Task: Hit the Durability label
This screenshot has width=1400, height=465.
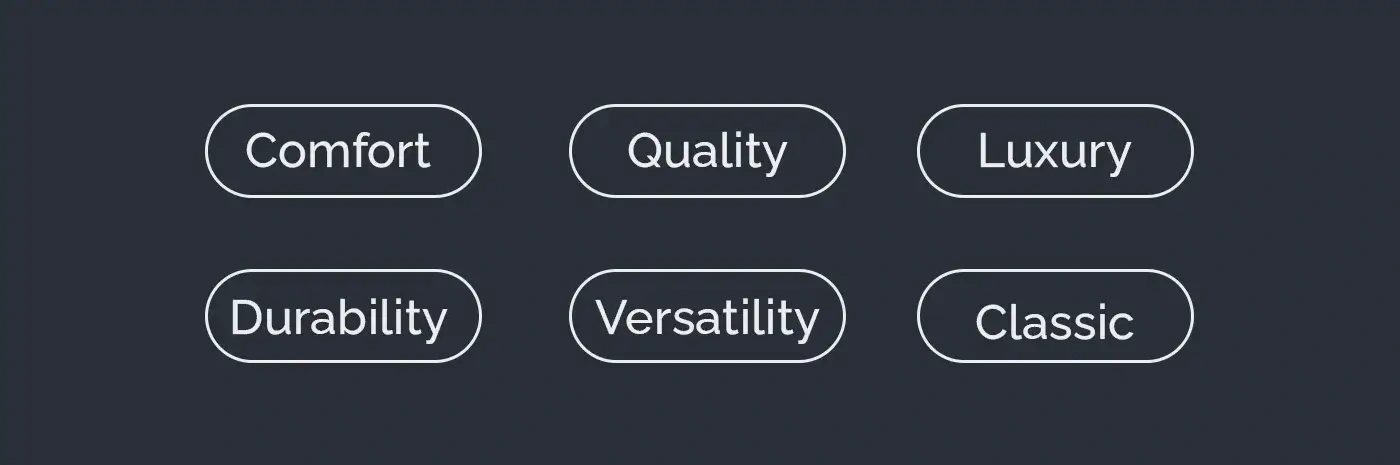Action: click(x=338, y=317)
